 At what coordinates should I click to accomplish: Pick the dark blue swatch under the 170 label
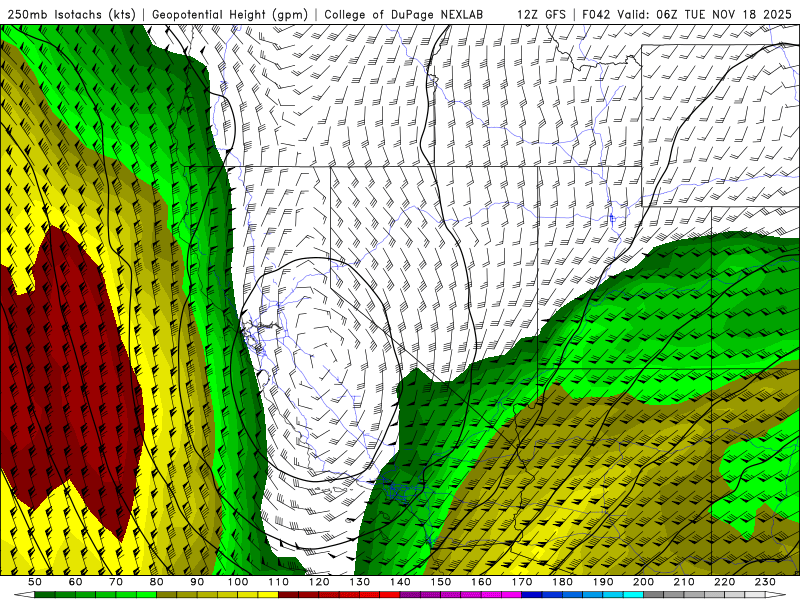(532, 595)
